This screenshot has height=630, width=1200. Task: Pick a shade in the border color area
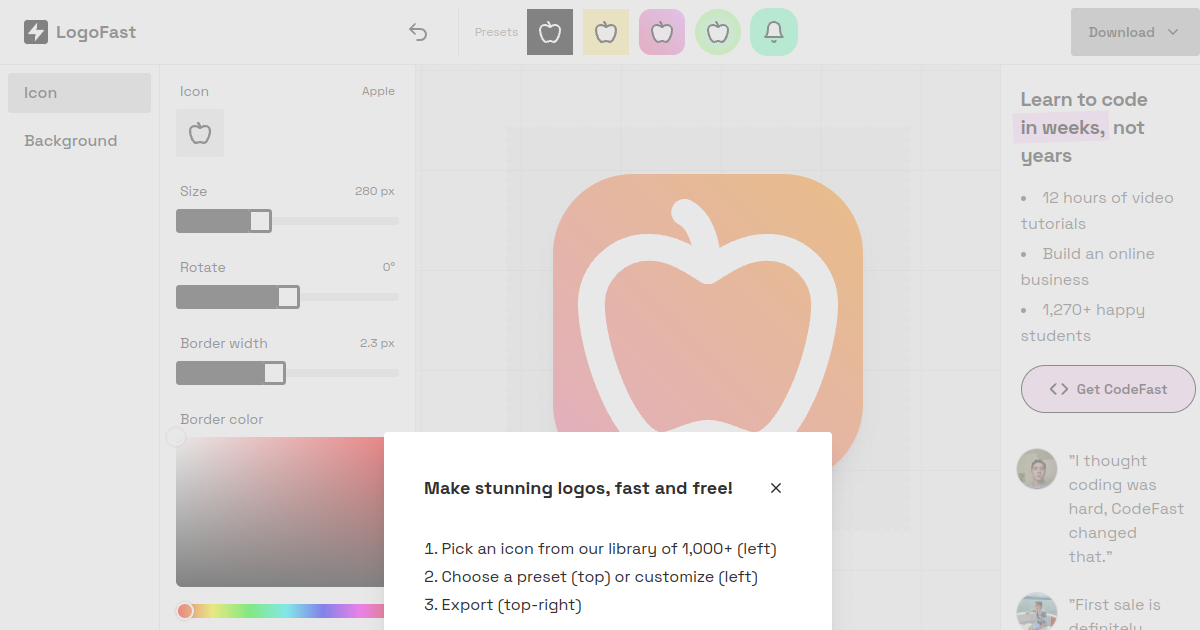point(282,511)
